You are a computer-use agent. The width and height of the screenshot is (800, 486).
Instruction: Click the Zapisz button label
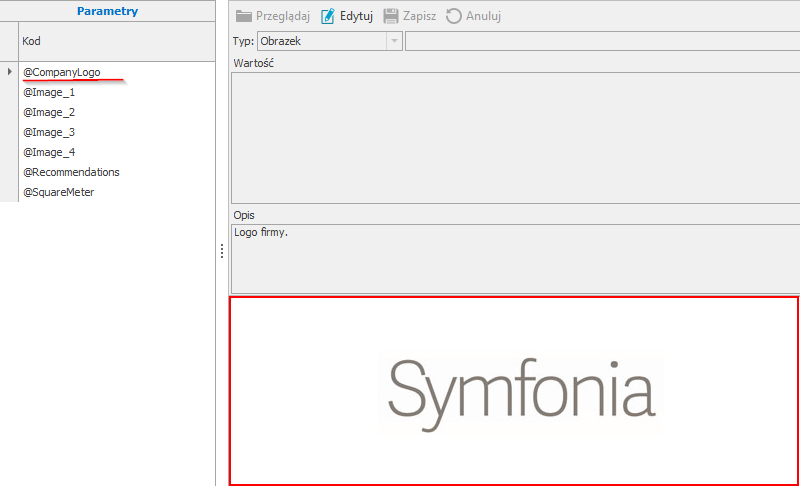tap(419, 16)
